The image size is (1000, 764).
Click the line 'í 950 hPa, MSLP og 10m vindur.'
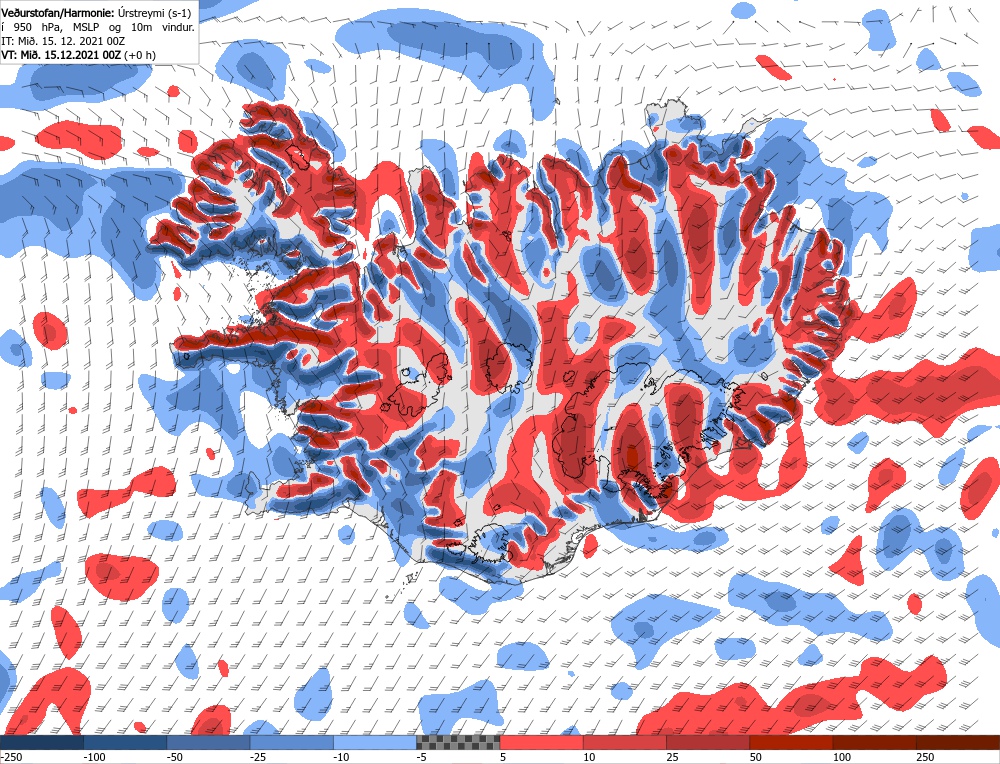[98, 27]
